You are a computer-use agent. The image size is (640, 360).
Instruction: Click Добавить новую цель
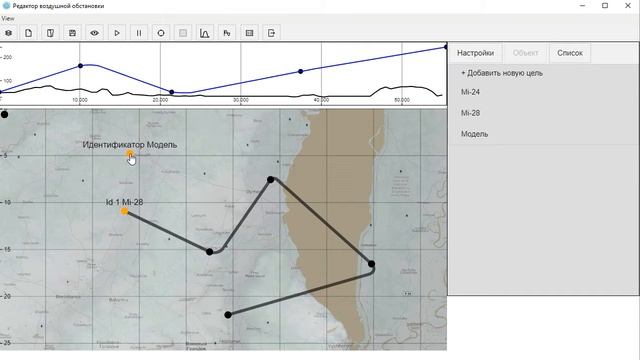(502, 73)
